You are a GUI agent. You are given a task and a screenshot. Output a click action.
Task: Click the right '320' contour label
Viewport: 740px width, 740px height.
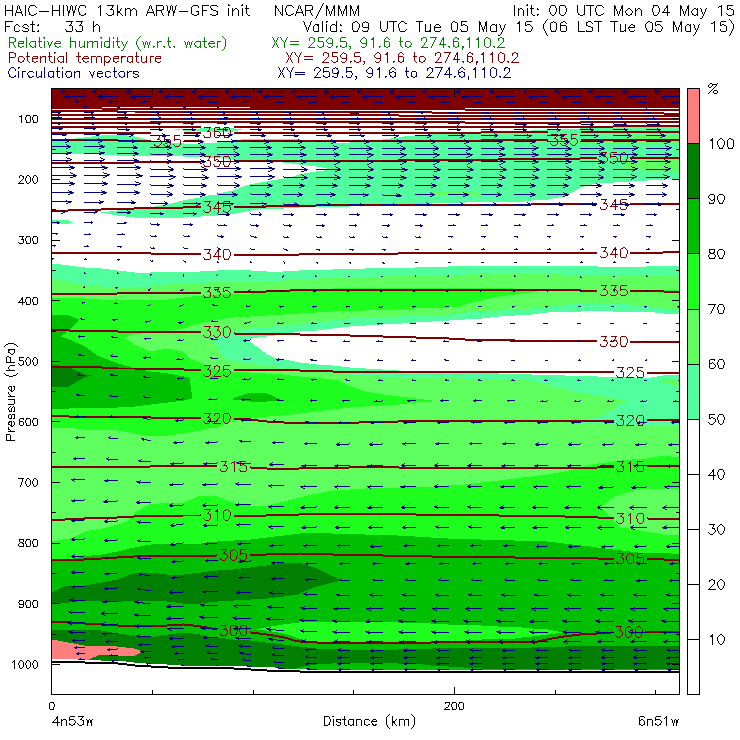[x=630, y=420]
